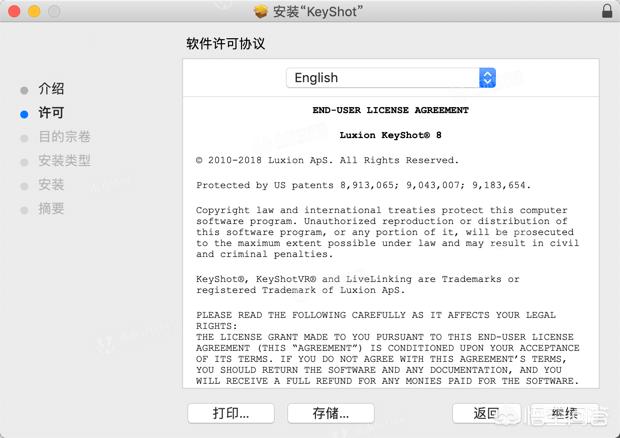
Task: Click the Luxion KeyShot® 8 title text
Action: click(391, 135)
